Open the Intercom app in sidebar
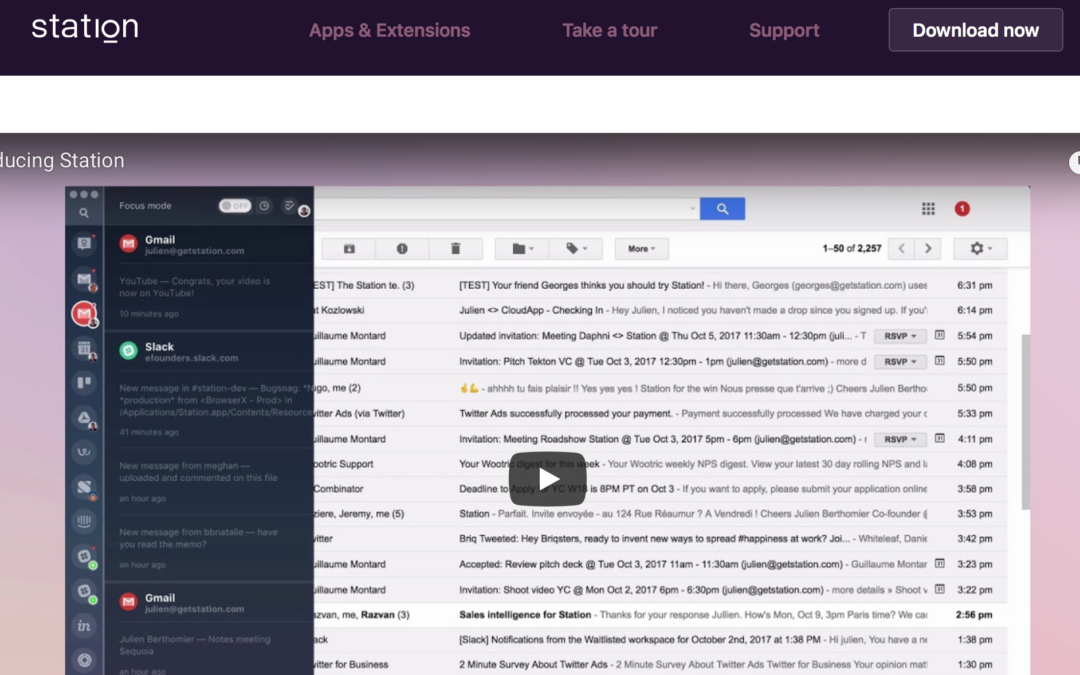 point(84,521)
